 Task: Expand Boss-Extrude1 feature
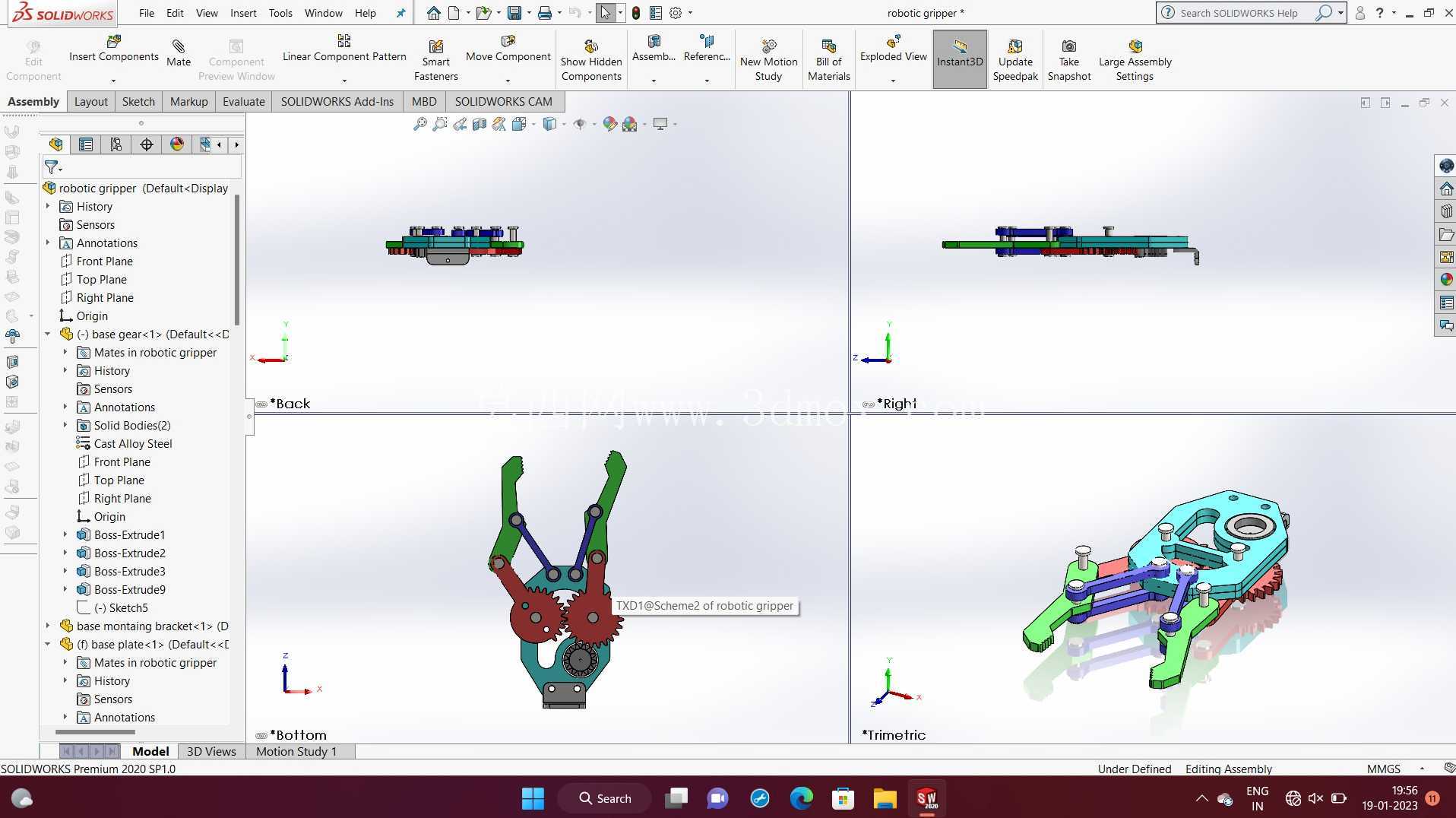[x=65, y=534]
